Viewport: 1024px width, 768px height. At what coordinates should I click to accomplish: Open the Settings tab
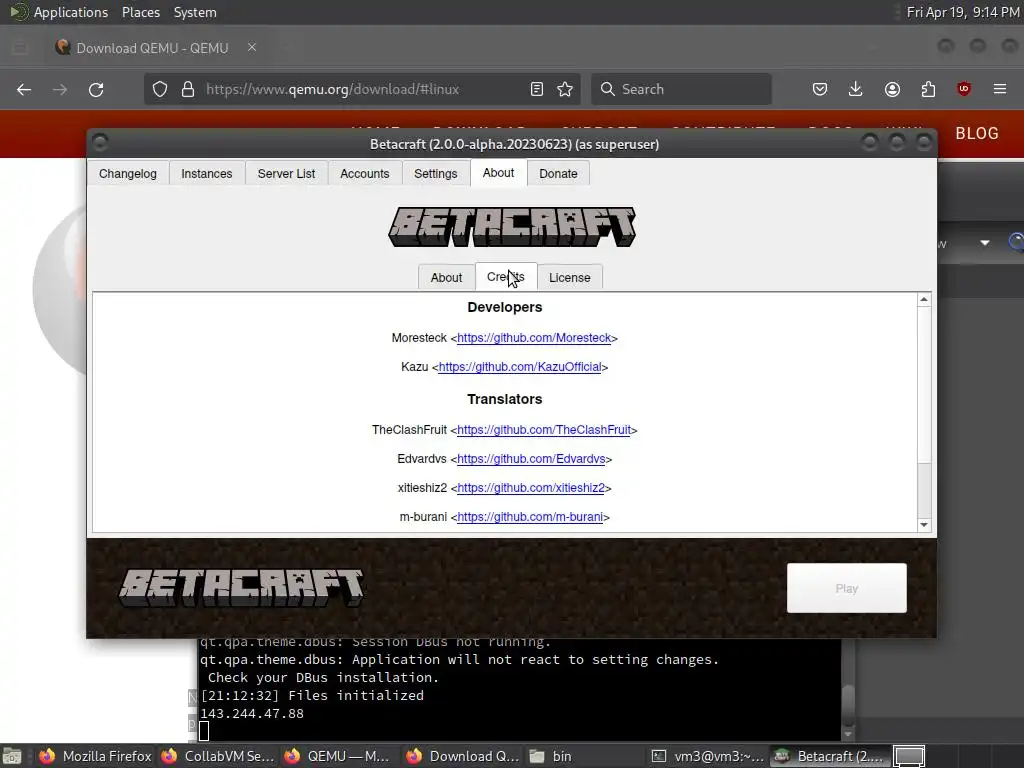tap(436, 174)
